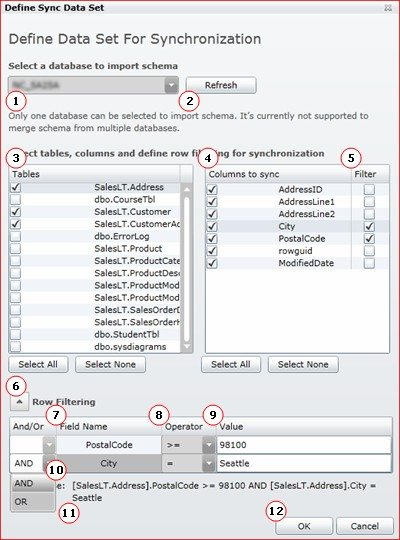400x540 pixels.
Task: Check the dbo.StudentTbl table checkbox
Action: tap(16, 334)
